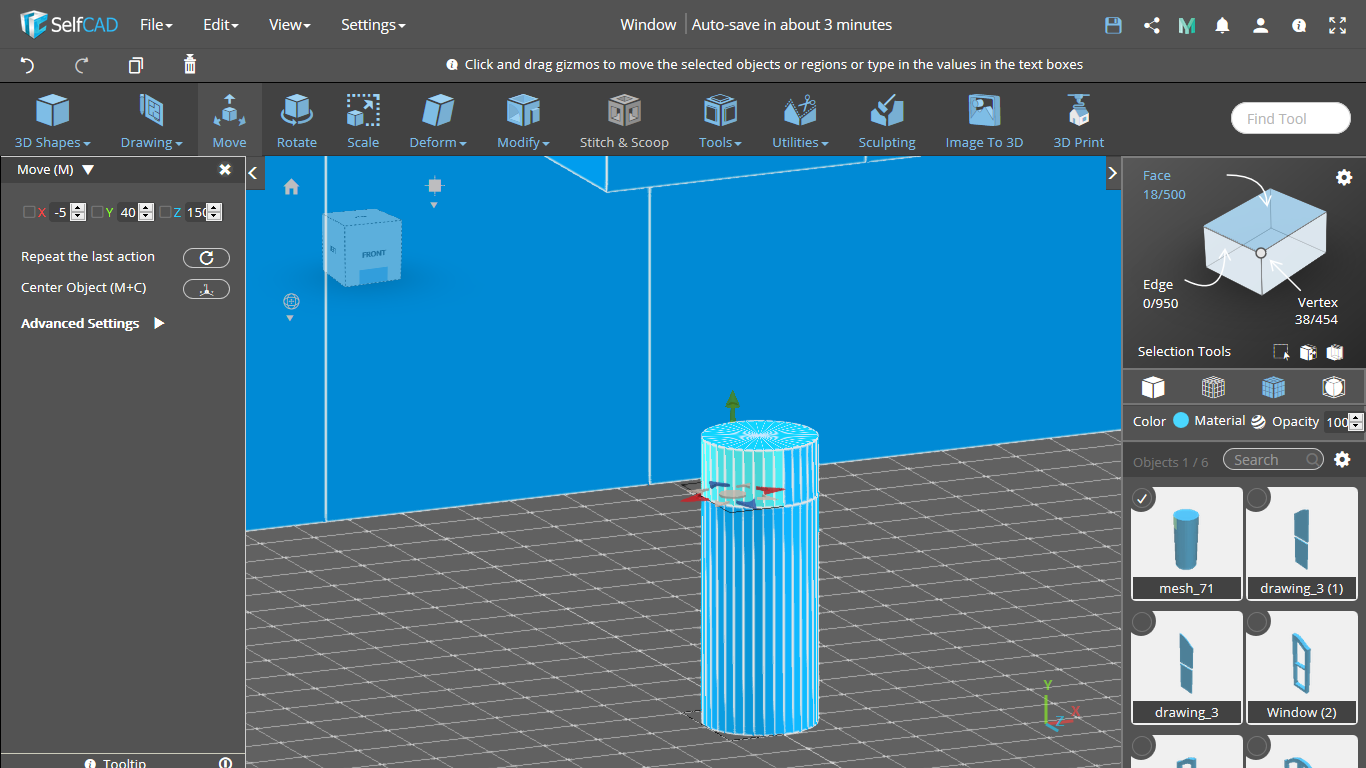Open the MyMiniFactory M icon

coord(1187,26)
